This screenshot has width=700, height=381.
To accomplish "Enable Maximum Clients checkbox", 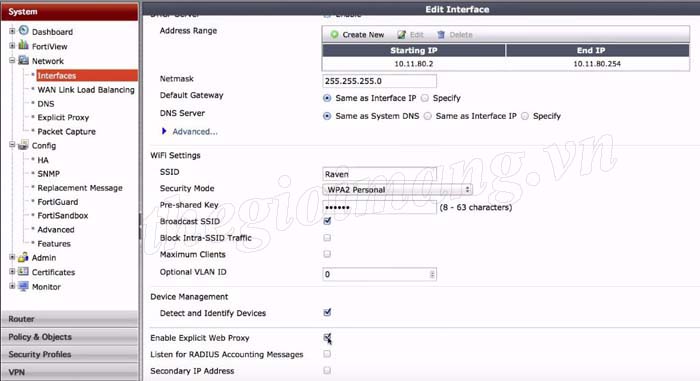I will point(327,254).
